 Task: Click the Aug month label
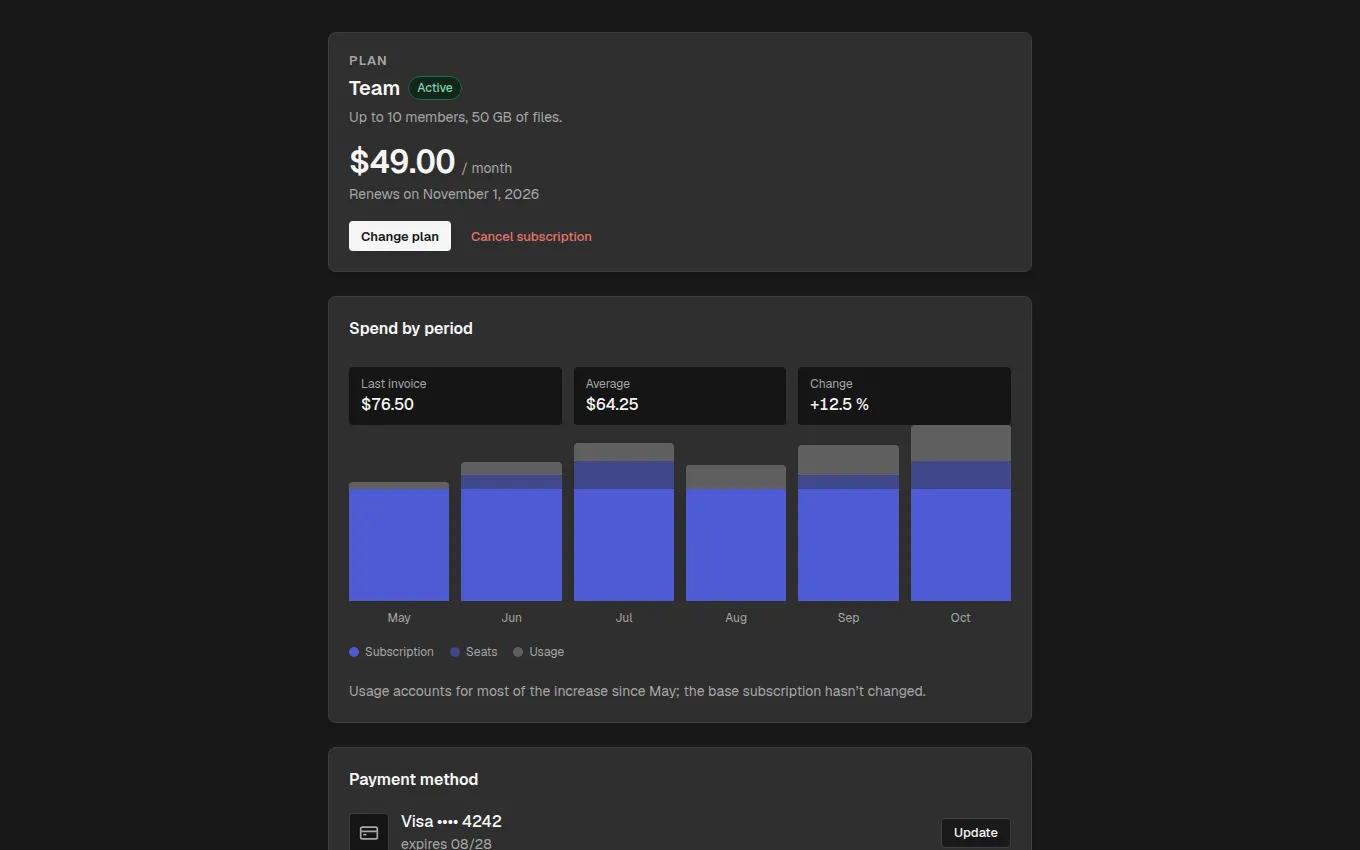coord(736,618)
